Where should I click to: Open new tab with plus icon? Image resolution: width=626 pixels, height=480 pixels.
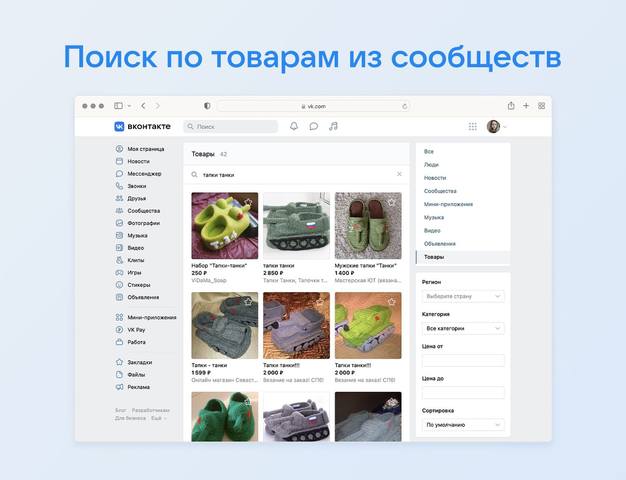pyautogui.click(x=526, y=105)
